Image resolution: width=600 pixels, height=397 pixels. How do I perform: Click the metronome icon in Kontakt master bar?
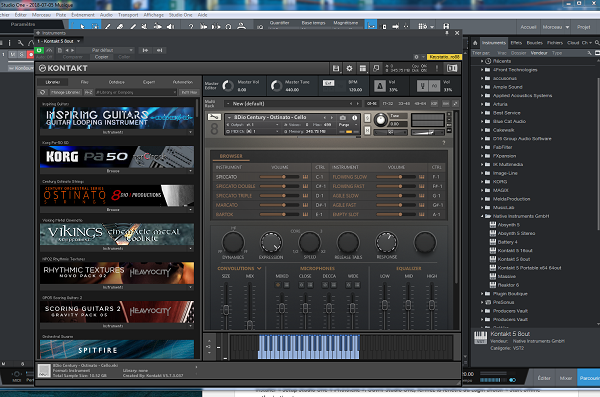(x=380, y=86)
